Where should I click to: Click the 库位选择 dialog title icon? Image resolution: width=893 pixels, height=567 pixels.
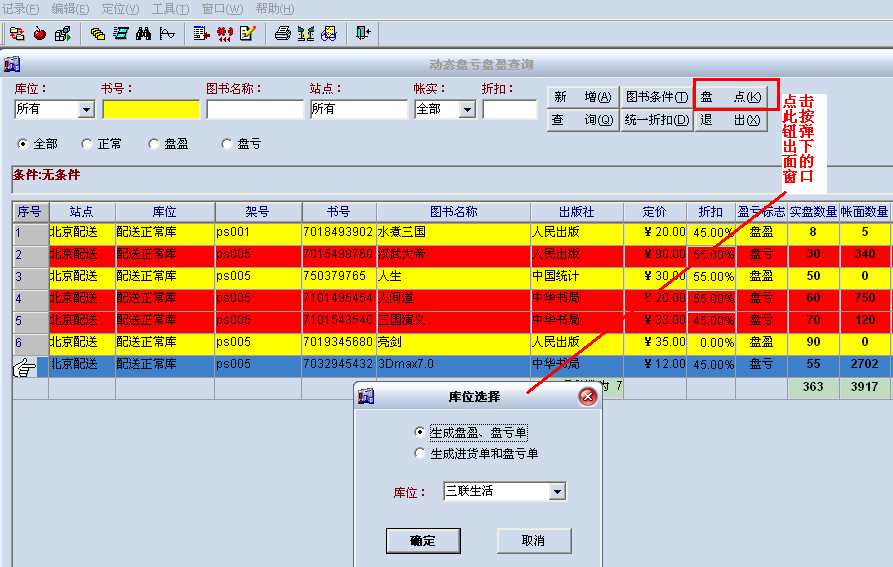pyautogui.click(x=366, y=396)
